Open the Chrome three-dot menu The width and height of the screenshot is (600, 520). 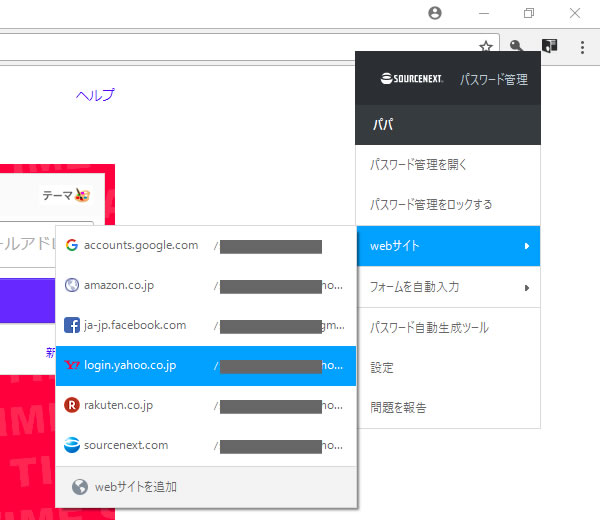pyautogui.click(x=582, y=47)
